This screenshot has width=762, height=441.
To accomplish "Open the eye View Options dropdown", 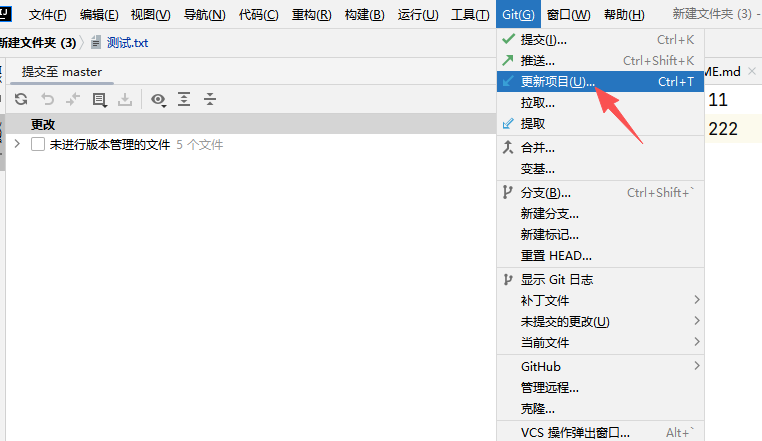I will click(158, 100).
